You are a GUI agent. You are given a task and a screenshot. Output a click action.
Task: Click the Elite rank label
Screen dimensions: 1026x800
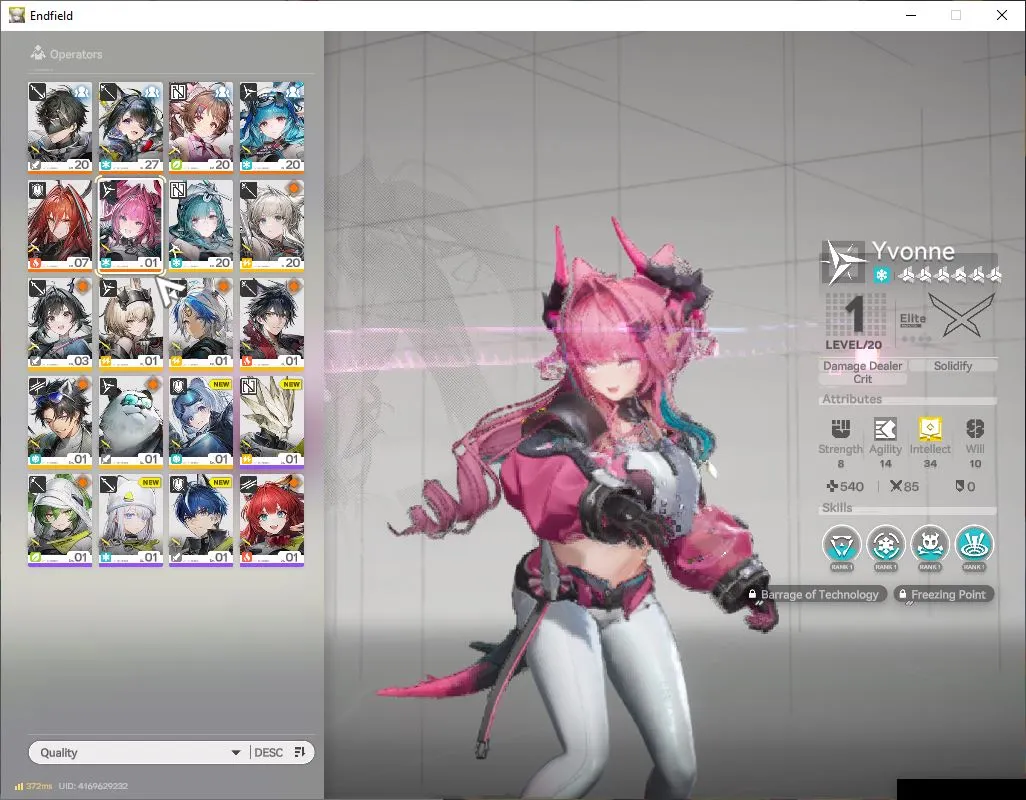point(912,319)
